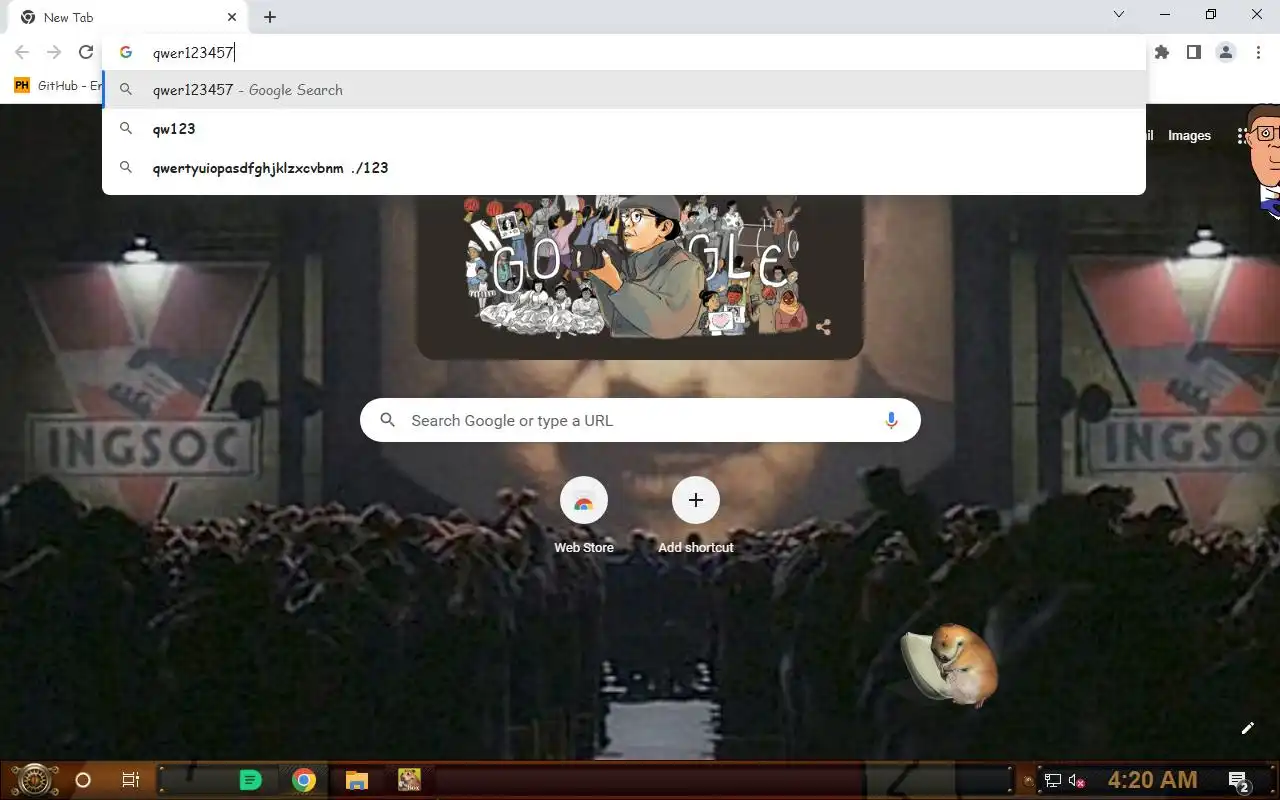Open the network tray icon
Screen dimensions: 1280x800
tap(1052, 781)
